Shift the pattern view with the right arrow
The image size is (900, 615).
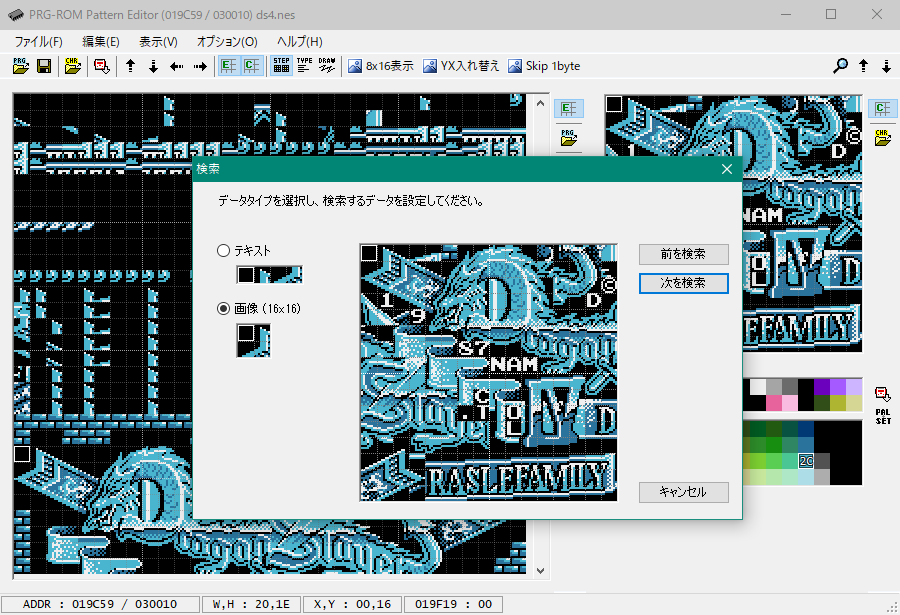[200, 66]
